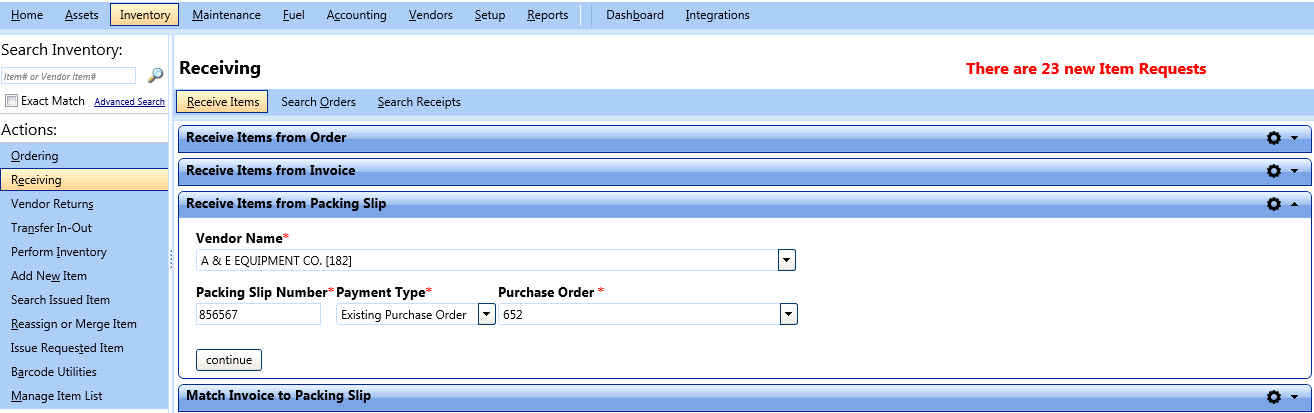Switch to the Search Receipts tab
Screen dimensions: 1314x413
coord(419,102)
